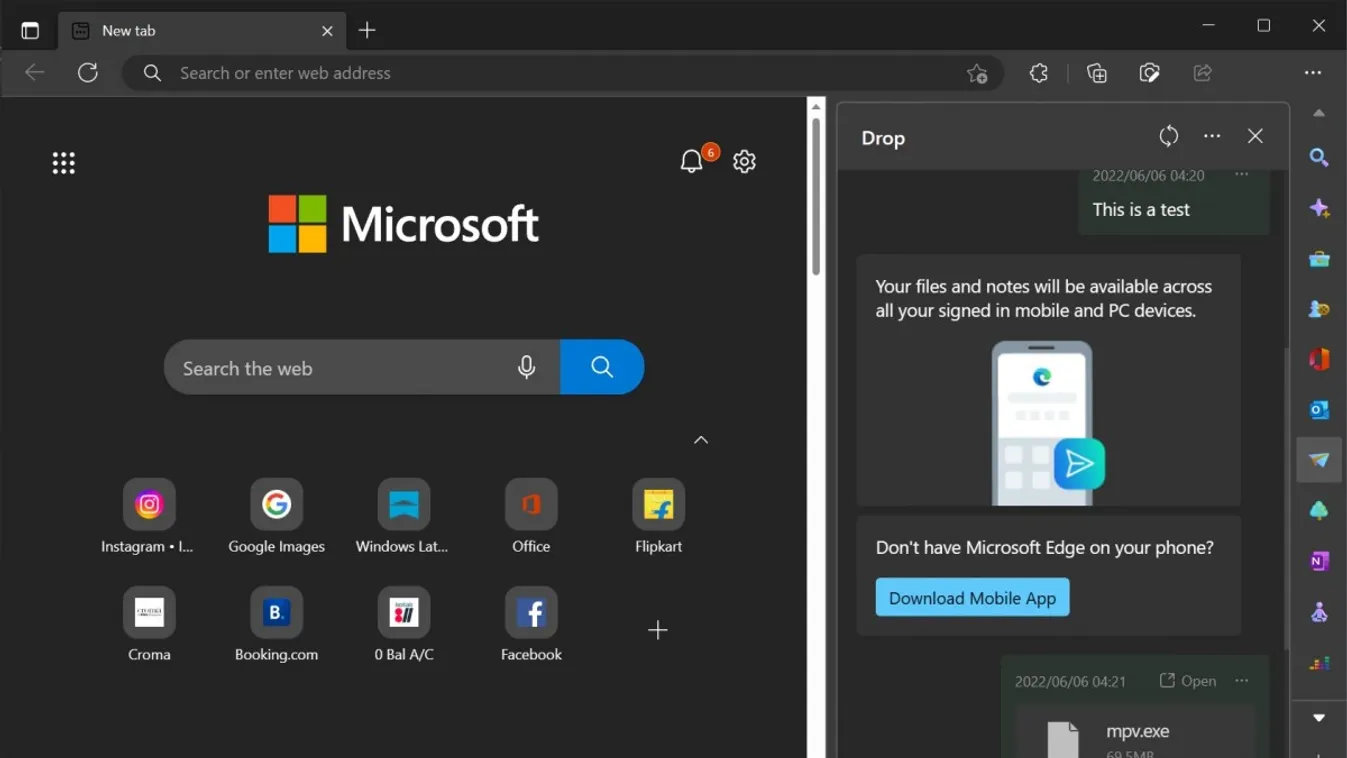
Task: Open options for the mpv.exe message
Action: pos(1242,681)
